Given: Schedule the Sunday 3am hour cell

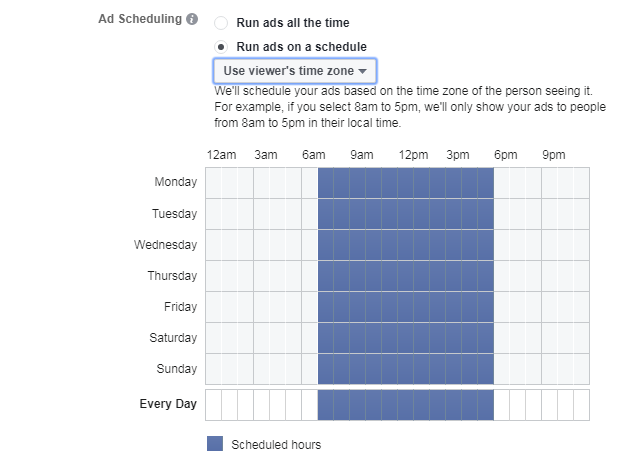Looking at the screenshot, I should 261,368.
